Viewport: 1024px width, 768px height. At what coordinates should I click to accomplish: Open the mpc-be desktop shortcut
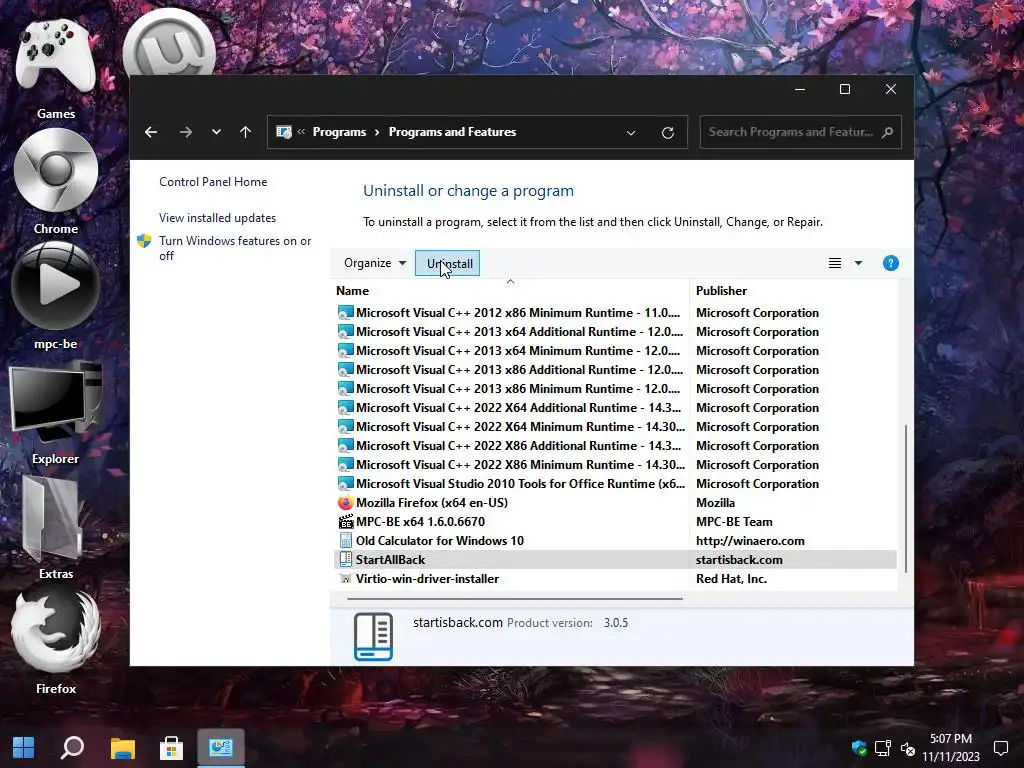coord(56,296)
